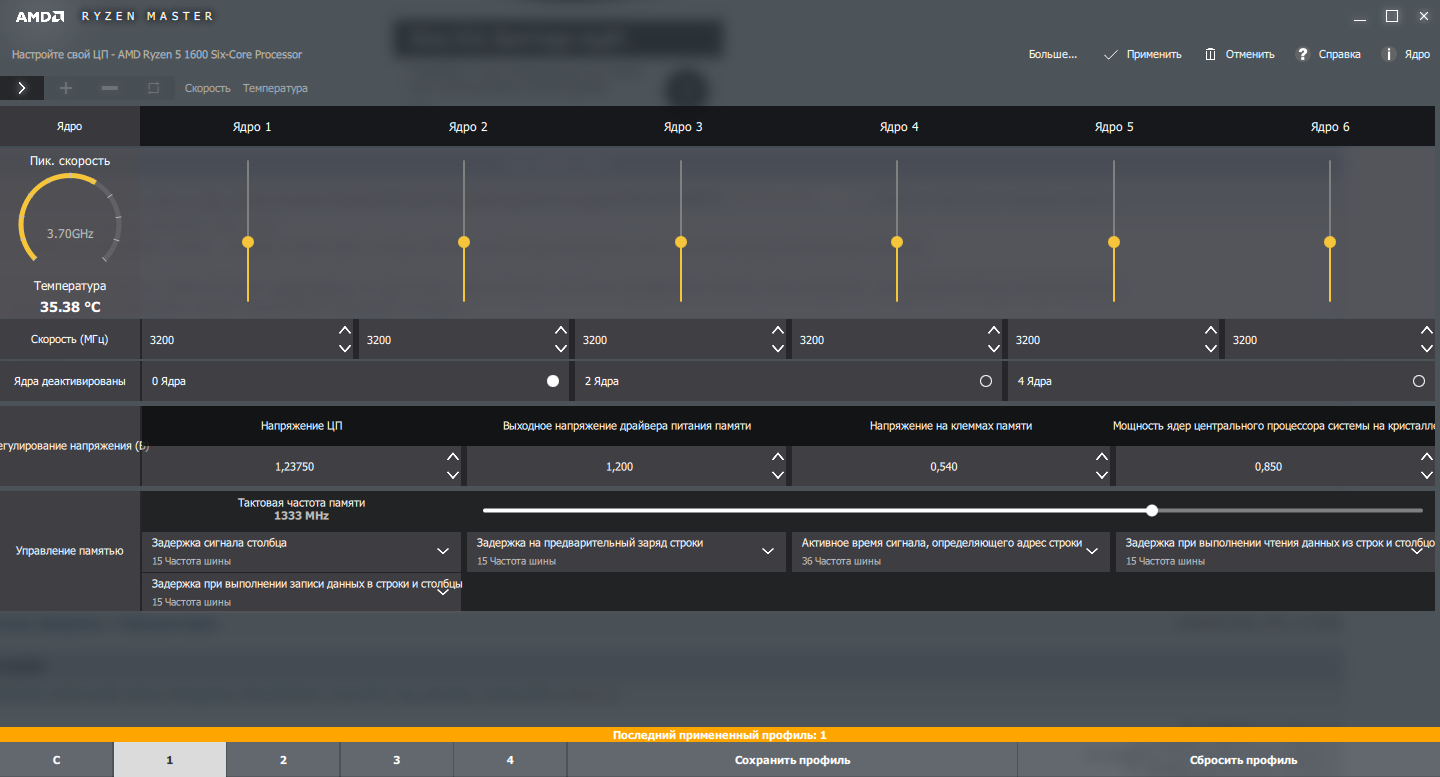
Task: Open the Больше... menu
Action: click(x=1053, y=54)
